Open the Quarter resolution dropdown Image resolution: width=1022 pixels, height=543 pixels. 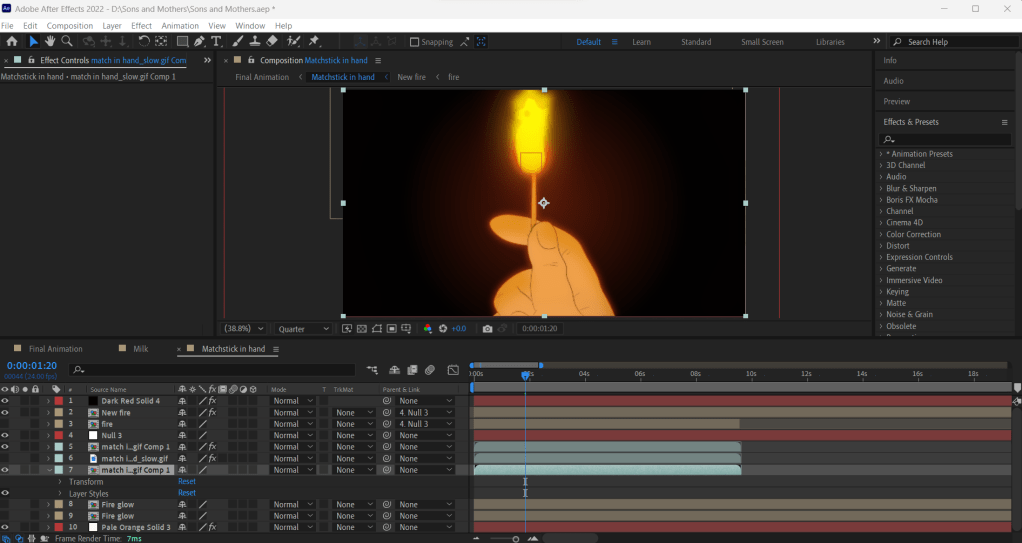click(x=305, y=328)
